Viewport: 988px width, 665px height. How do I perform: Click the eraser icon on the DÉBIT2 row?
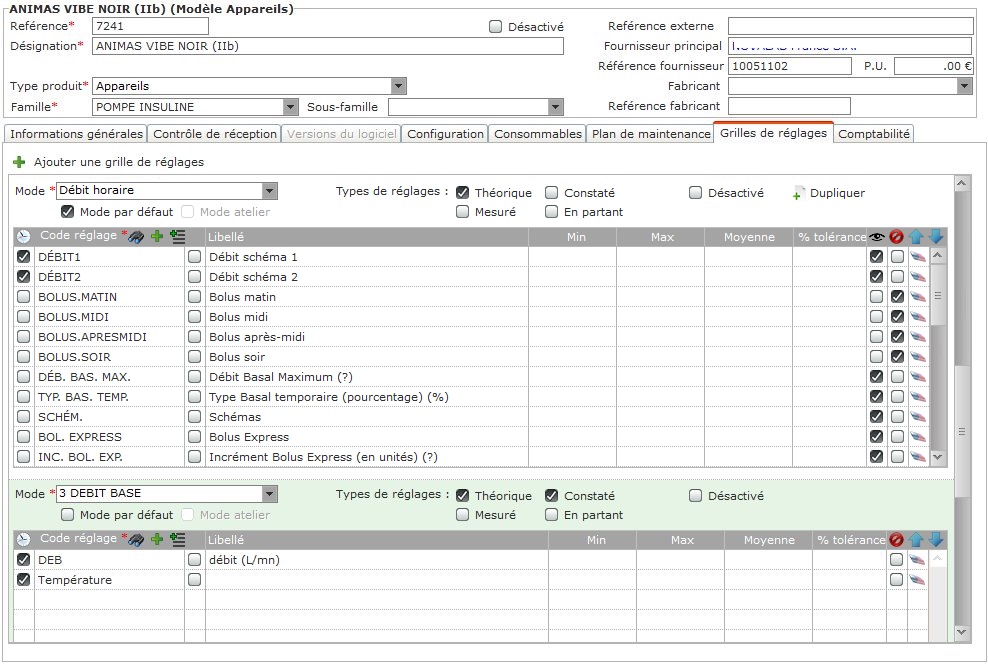tap(918, 277)
